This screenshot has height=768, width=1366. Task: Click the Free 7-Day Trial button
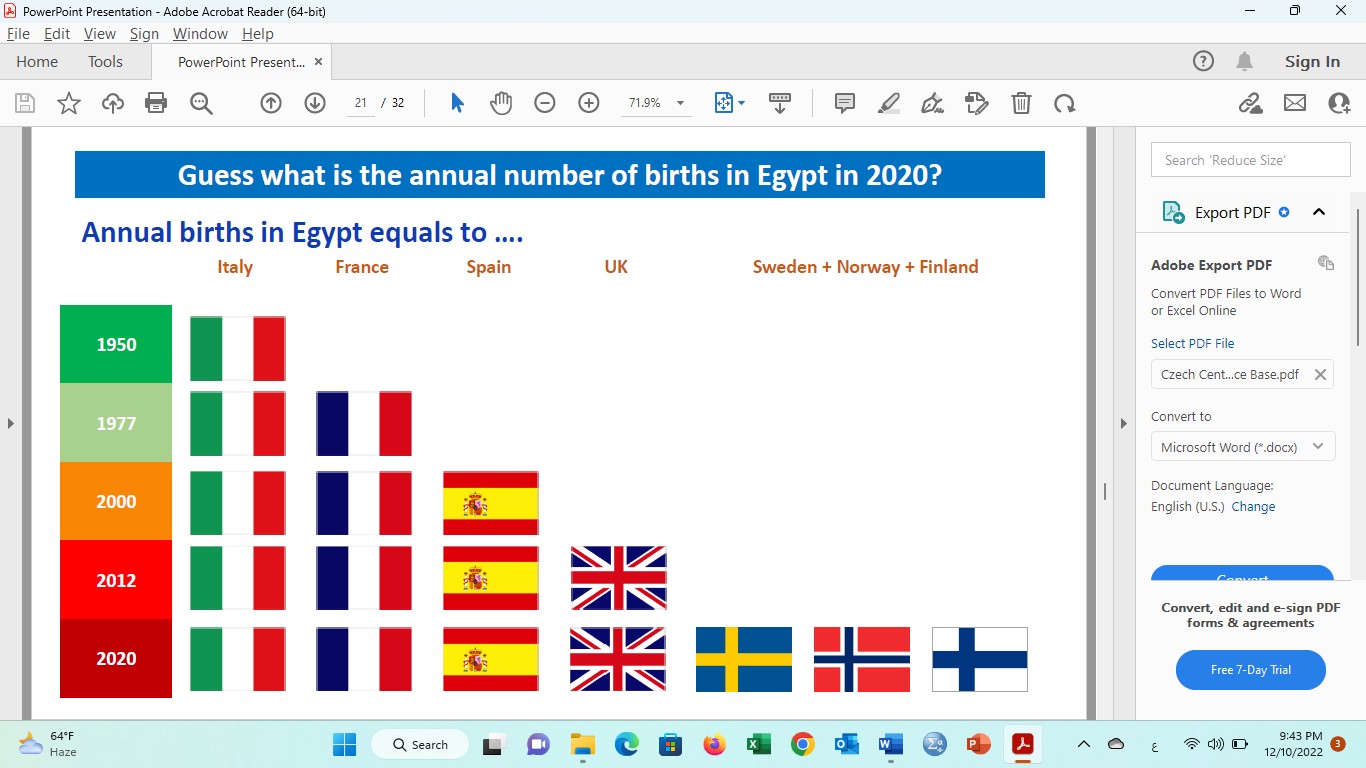[x=1250, y=670]
